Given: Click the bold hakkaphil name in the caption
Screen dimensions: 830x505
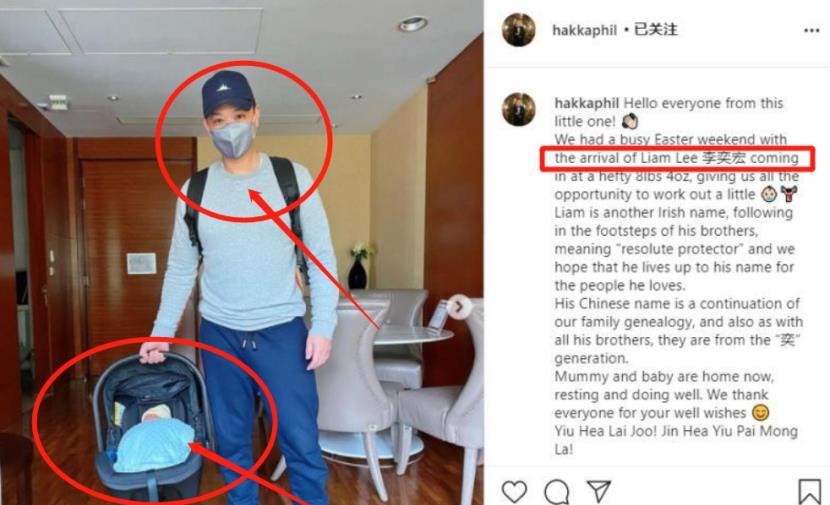Looking at the screenshot, I should [x=587, y=103].
